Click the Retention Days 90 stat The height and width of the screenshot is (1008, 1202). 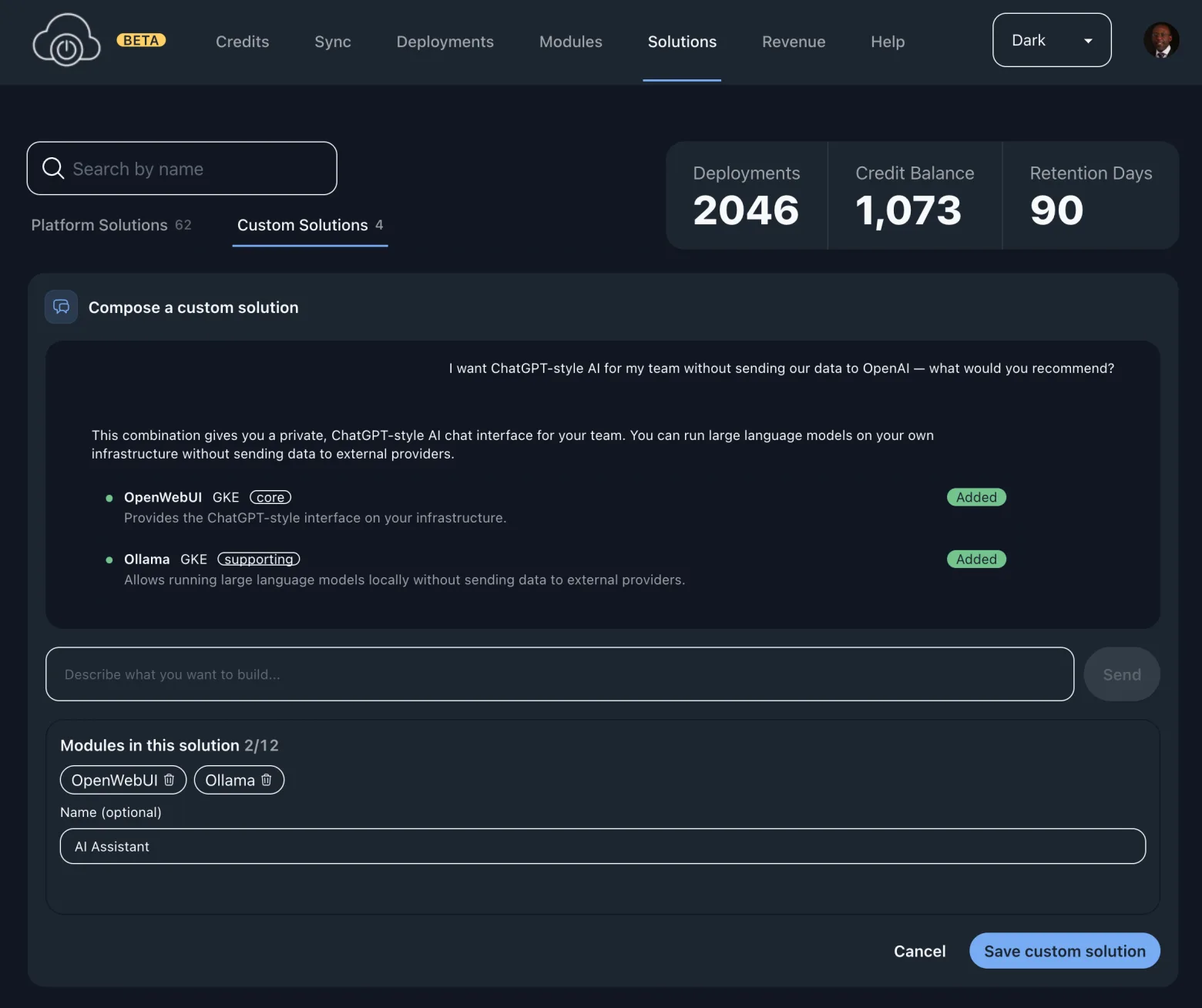point(1090,196)
